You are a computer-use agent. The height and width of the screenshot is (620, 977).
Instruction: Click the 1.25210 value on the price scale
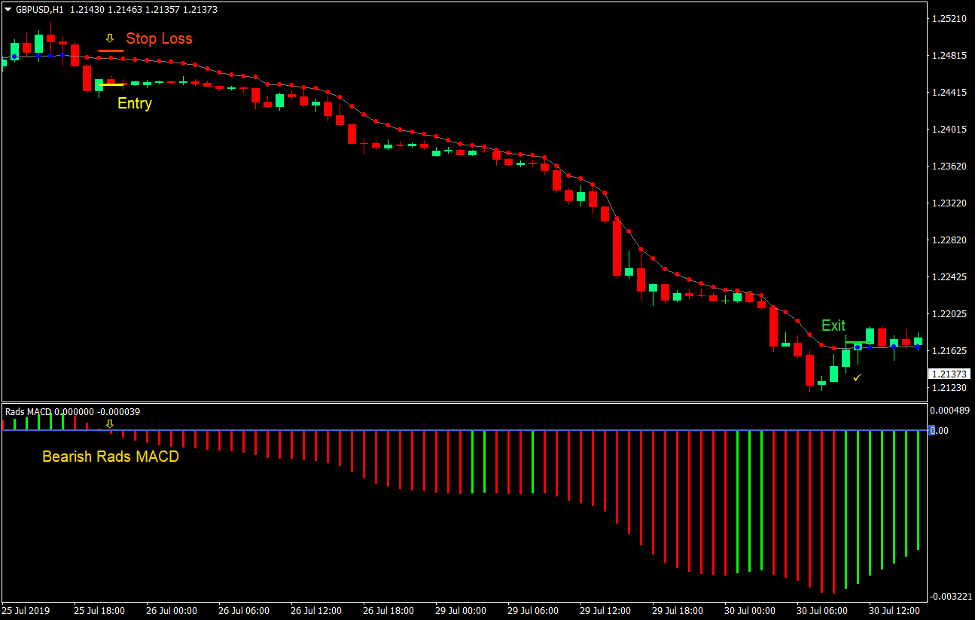(x=951, y=16)
